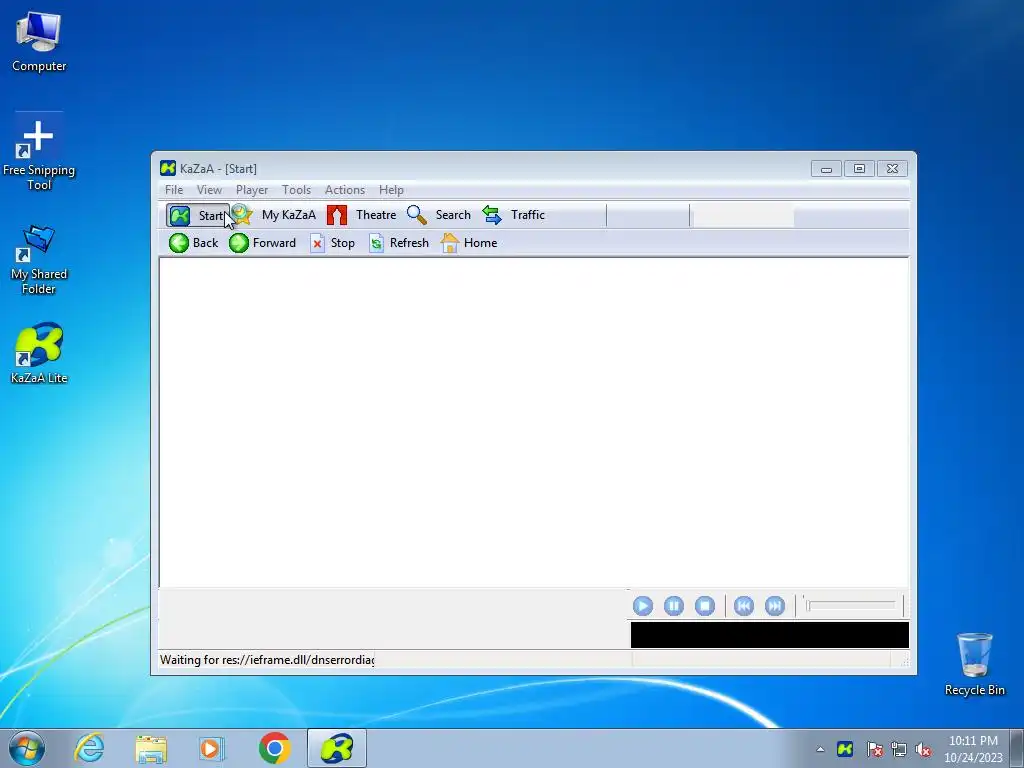Click the KaZaA window title bar icon
The height and width of the screenshot is (768, 1024).
(168, 168)
